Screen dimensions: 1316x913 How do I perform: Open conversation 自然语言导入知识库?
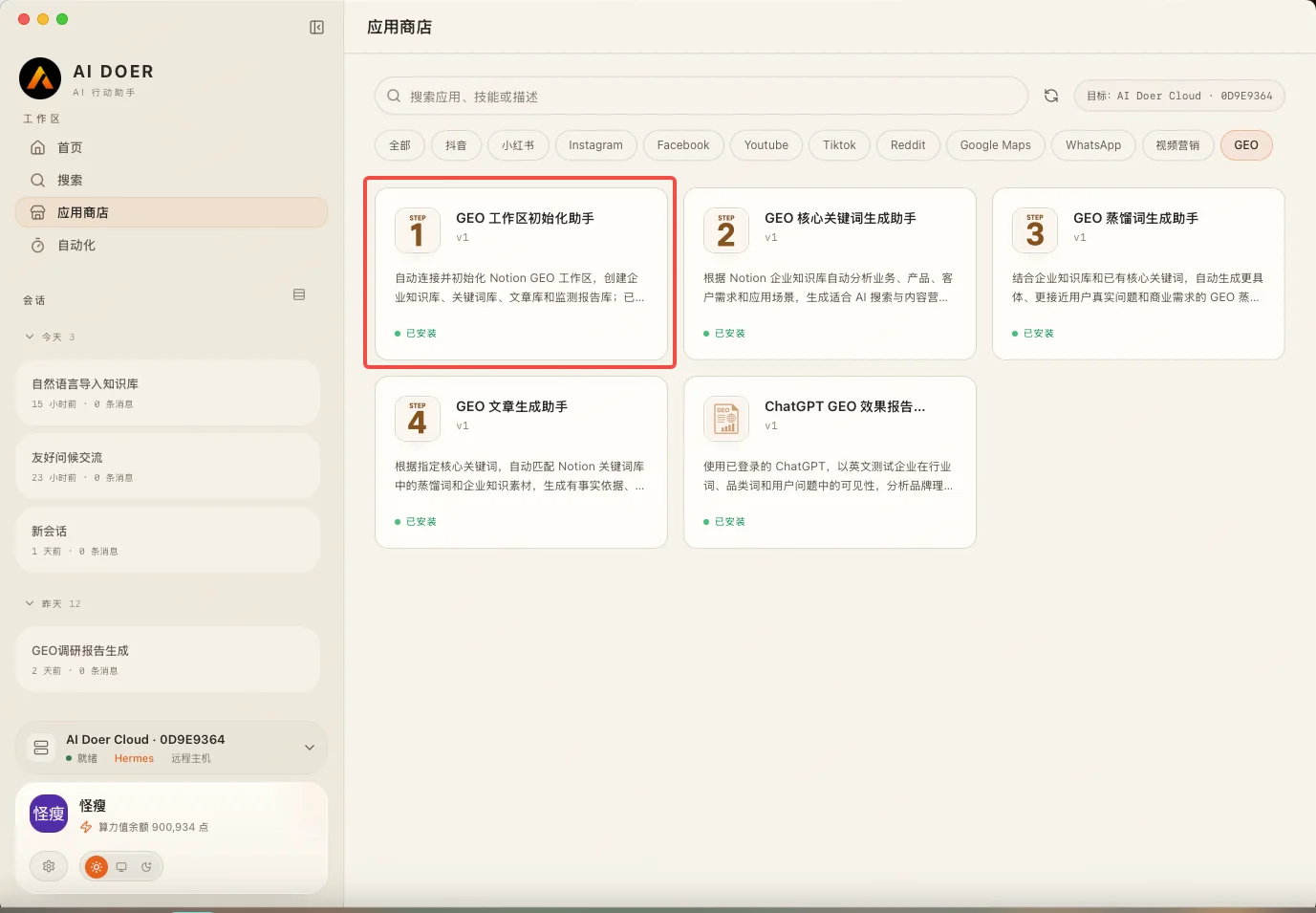point(168,393)
